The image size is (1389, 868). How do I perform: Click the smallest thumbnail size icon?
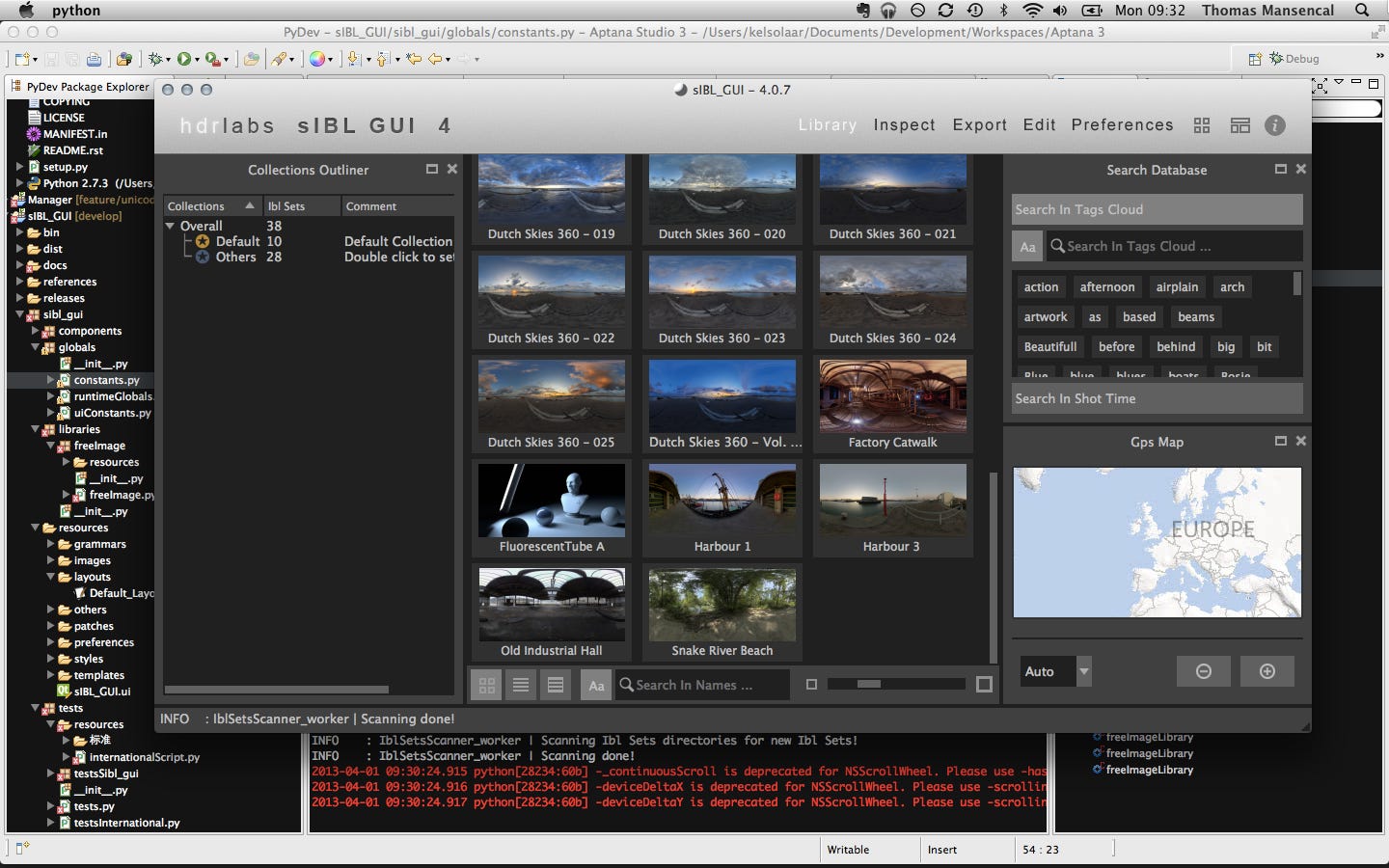(x=811, y=685)
